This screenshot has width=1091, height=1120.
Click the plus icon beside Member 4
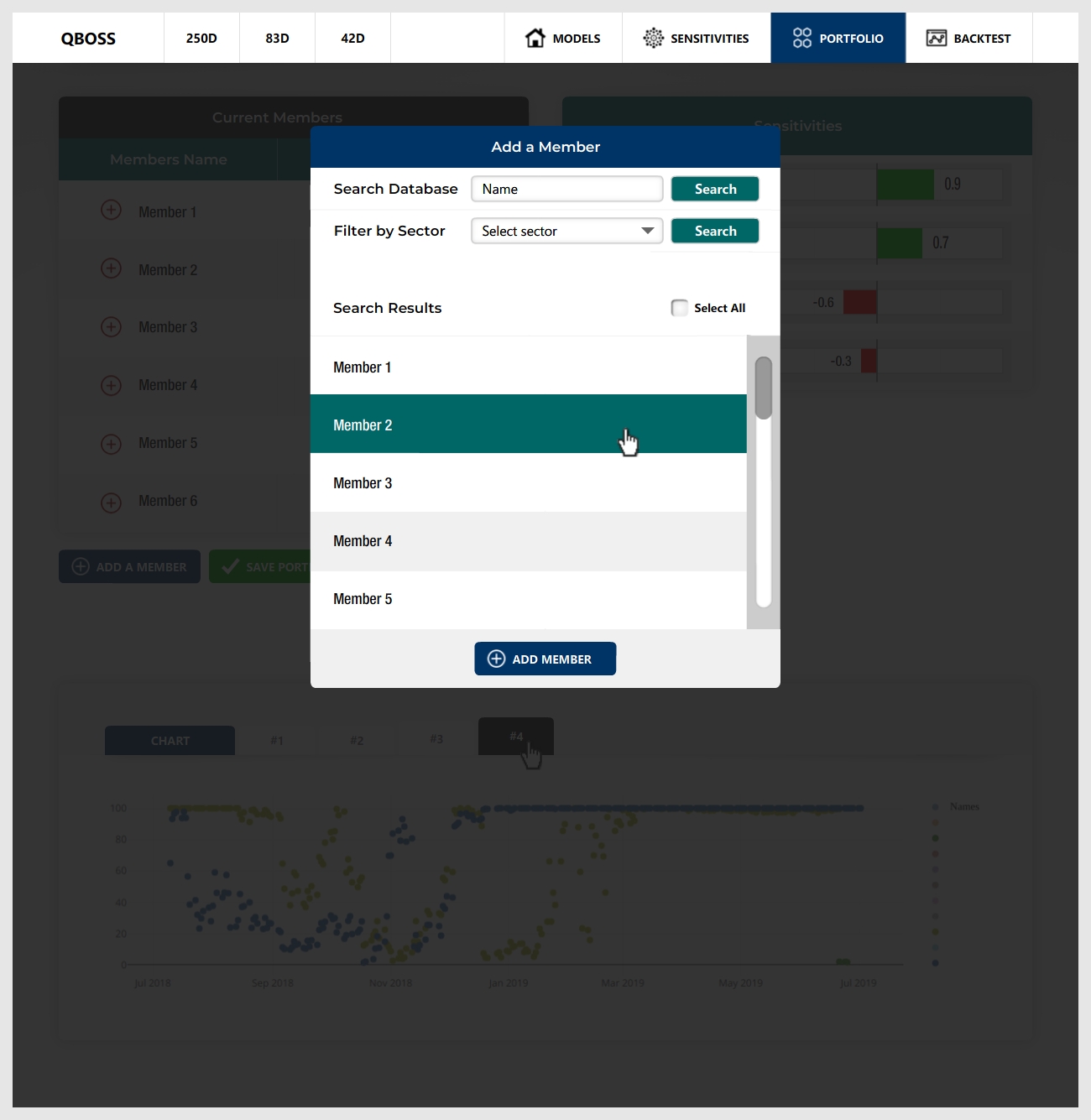[111, 385]
